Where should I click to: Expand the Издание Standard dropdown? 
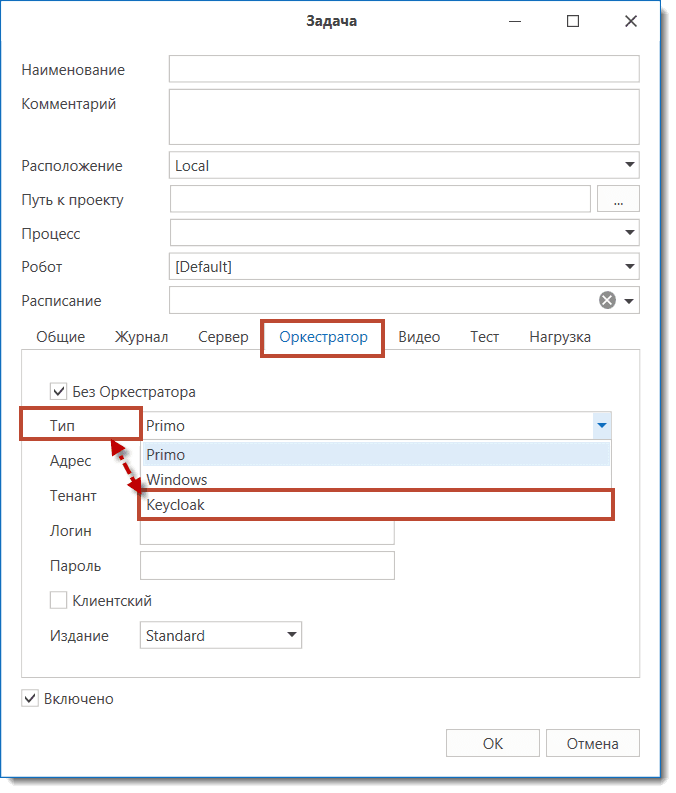tap(291, 635)
